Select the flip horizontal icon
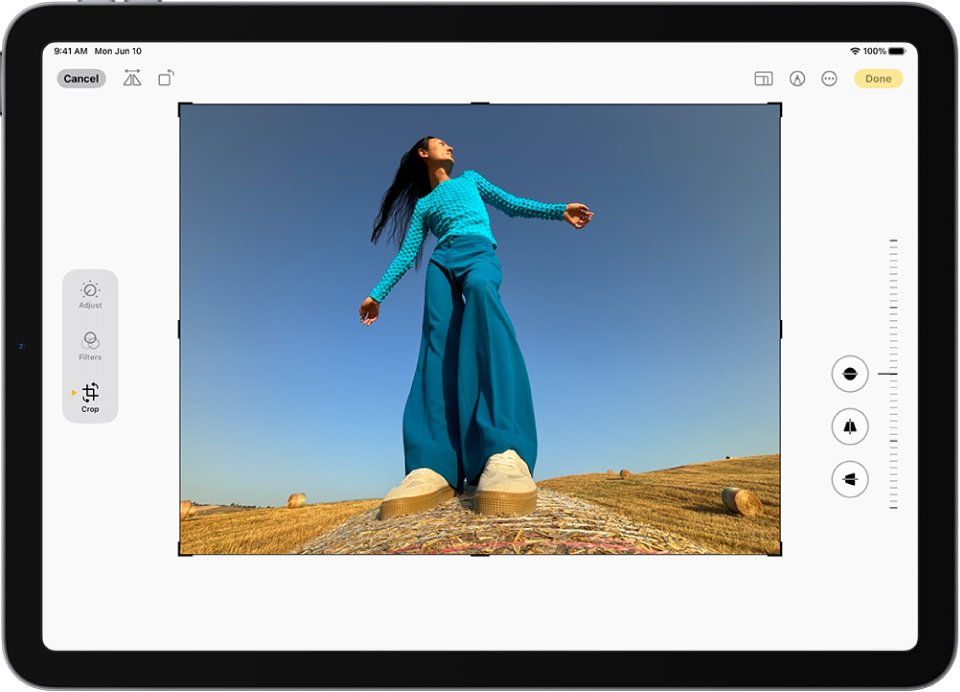Viewport: 960px width, 692px height. pos(131,78)
